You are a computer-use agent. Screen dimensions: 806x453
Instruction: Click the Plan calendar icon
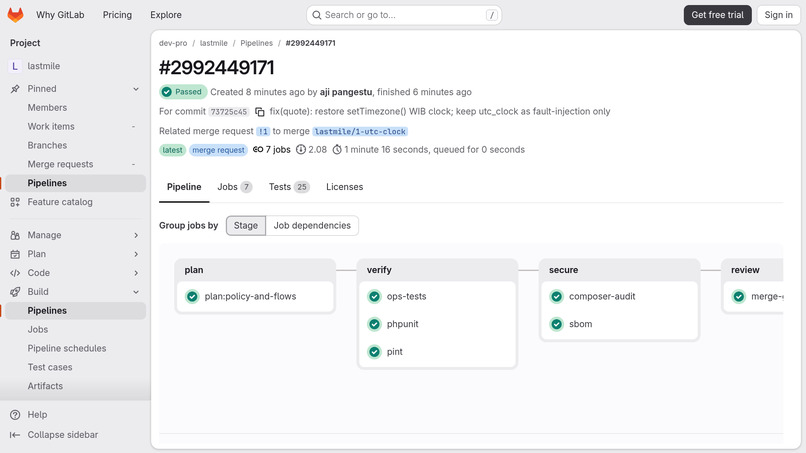[15, 254]
